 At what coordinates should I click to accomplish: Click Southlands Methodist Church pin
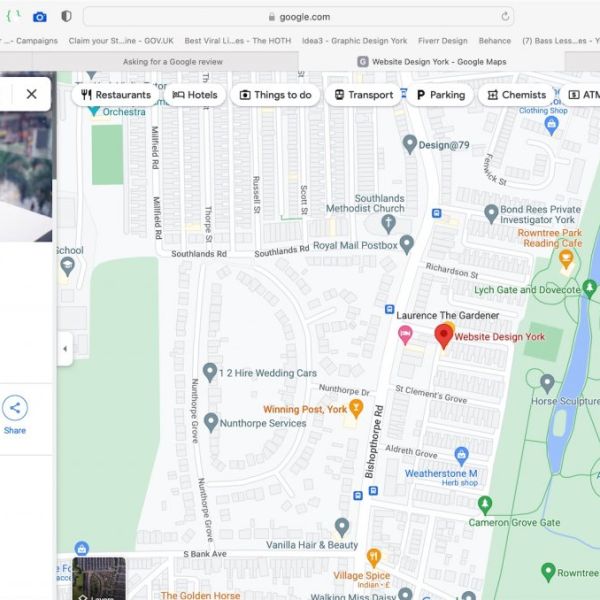coord(388,223)
